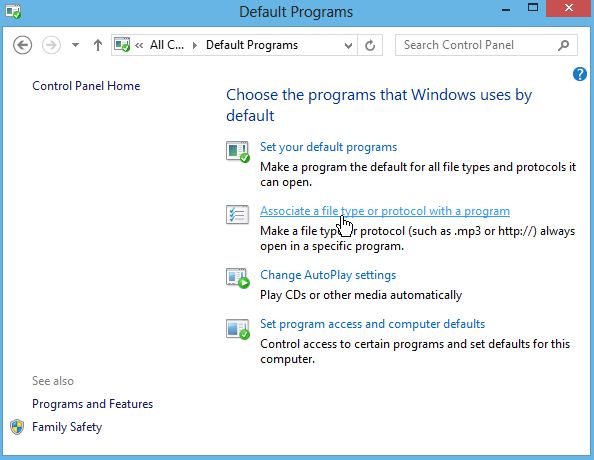Open Programs and Features link
The image size is (594, 460).
[92, 404]
